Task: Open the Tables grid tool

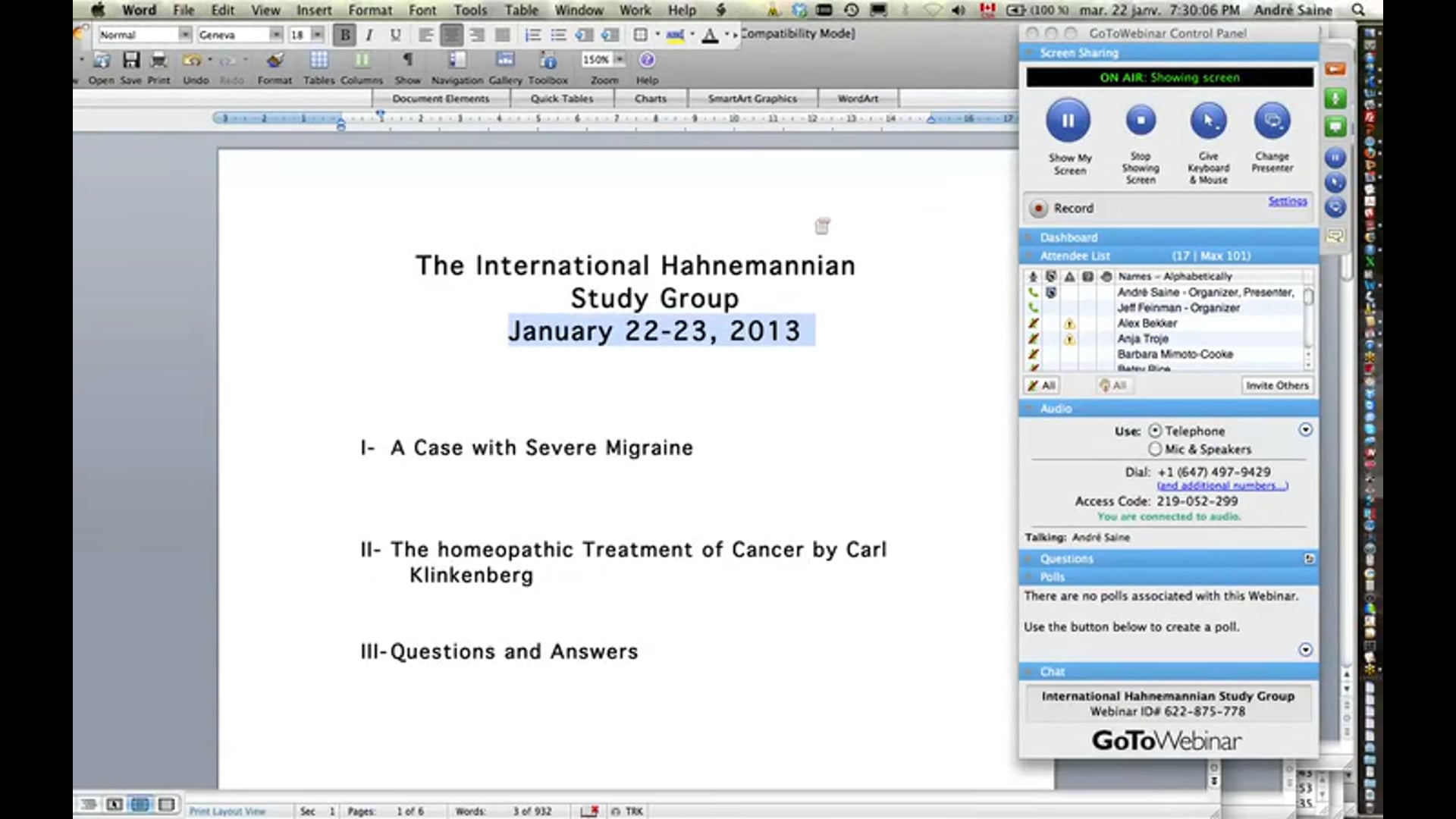Action: 319,61
